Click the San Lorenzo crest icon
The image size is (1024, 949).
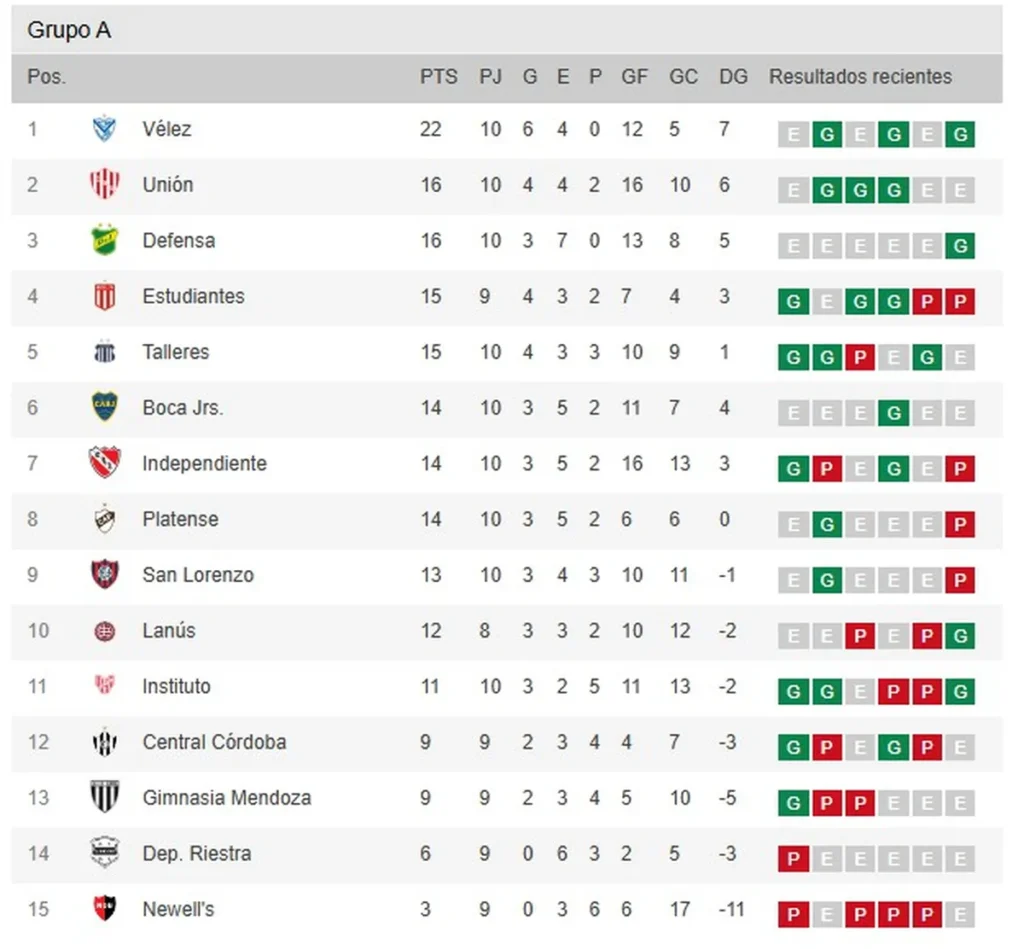pyautogui.click(x=104, y=575)
